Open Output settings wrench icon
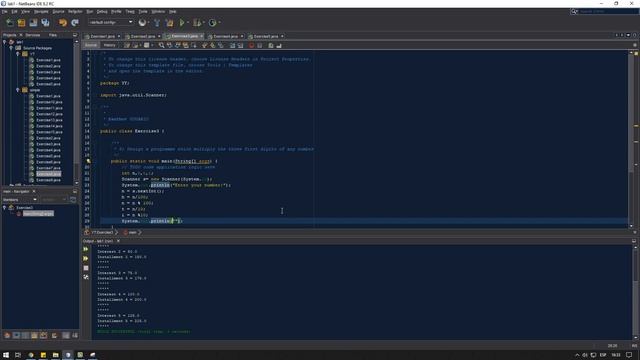 coord(86,277)
